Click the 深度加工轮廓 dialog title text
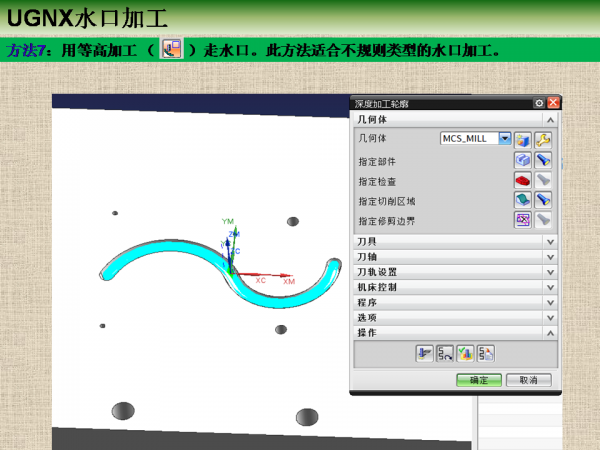Screen dimensions: 600x450 point(382,104)
